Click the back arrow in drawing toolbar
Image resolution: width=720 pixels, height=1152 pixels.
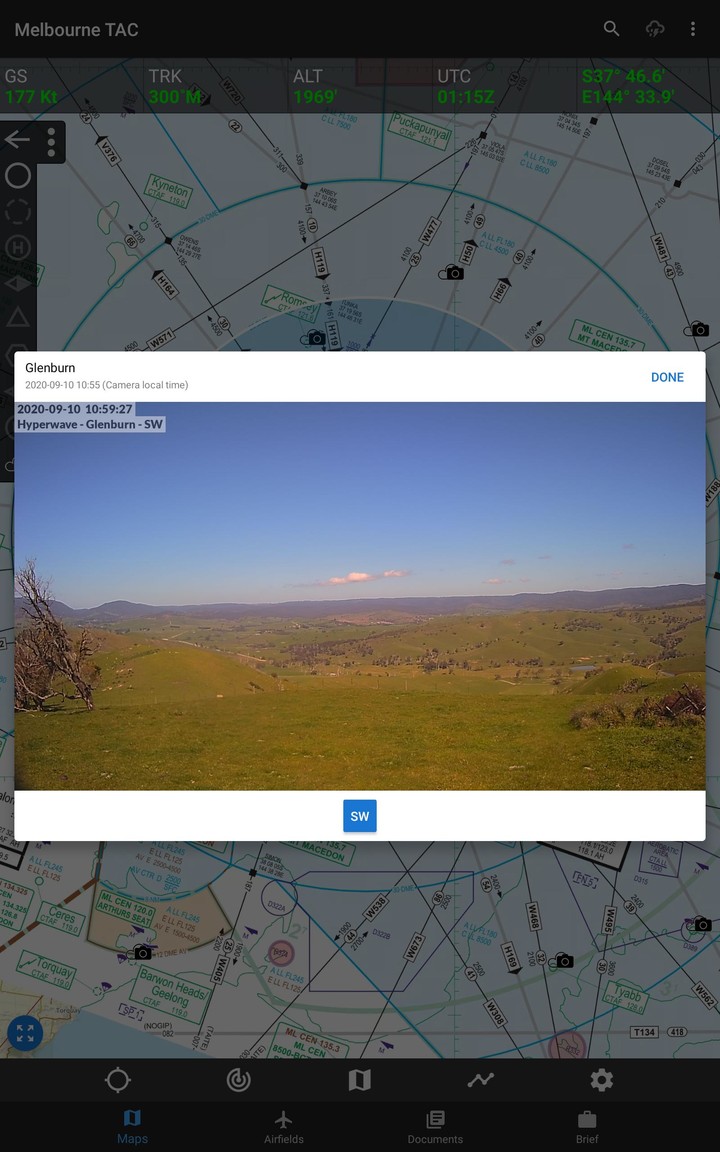17,140
